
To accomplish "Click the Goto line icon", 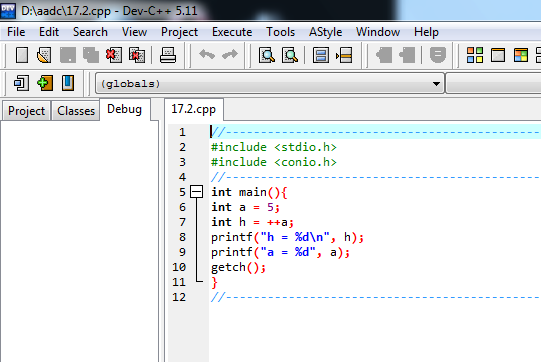I will [x=344, y=55].
